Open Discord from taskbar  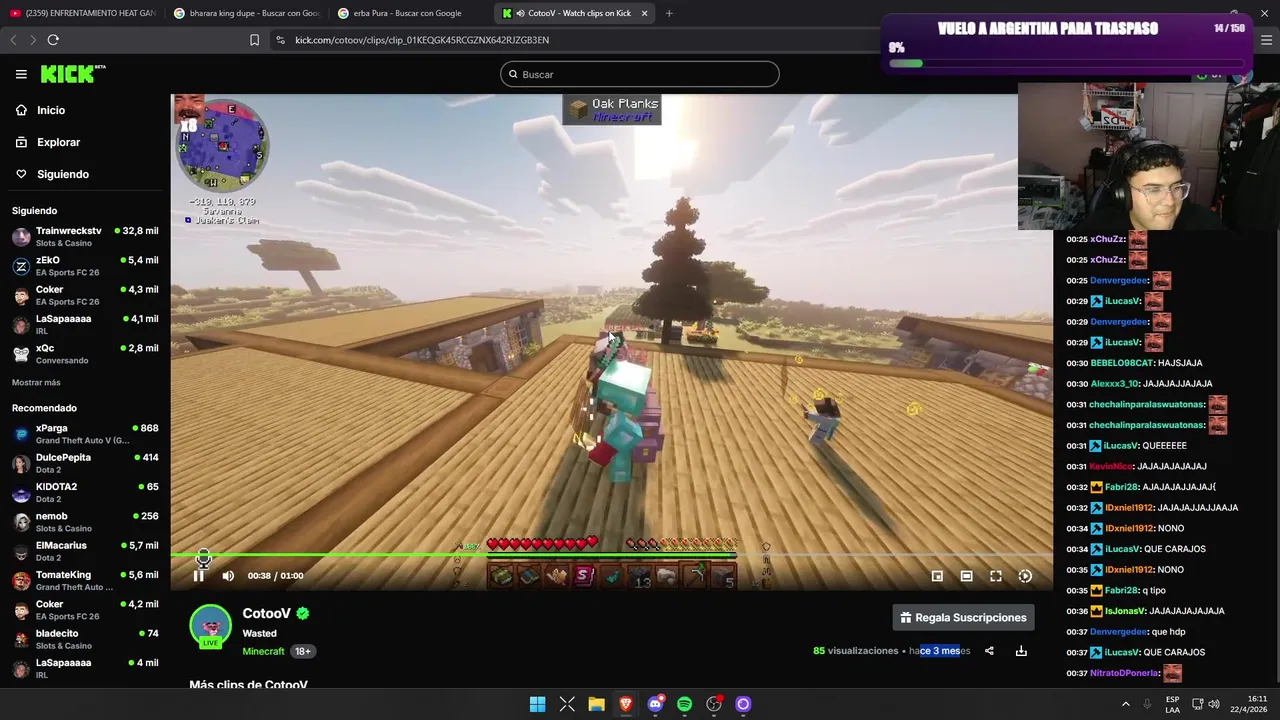pyautogui.click(x=655, y=704)
